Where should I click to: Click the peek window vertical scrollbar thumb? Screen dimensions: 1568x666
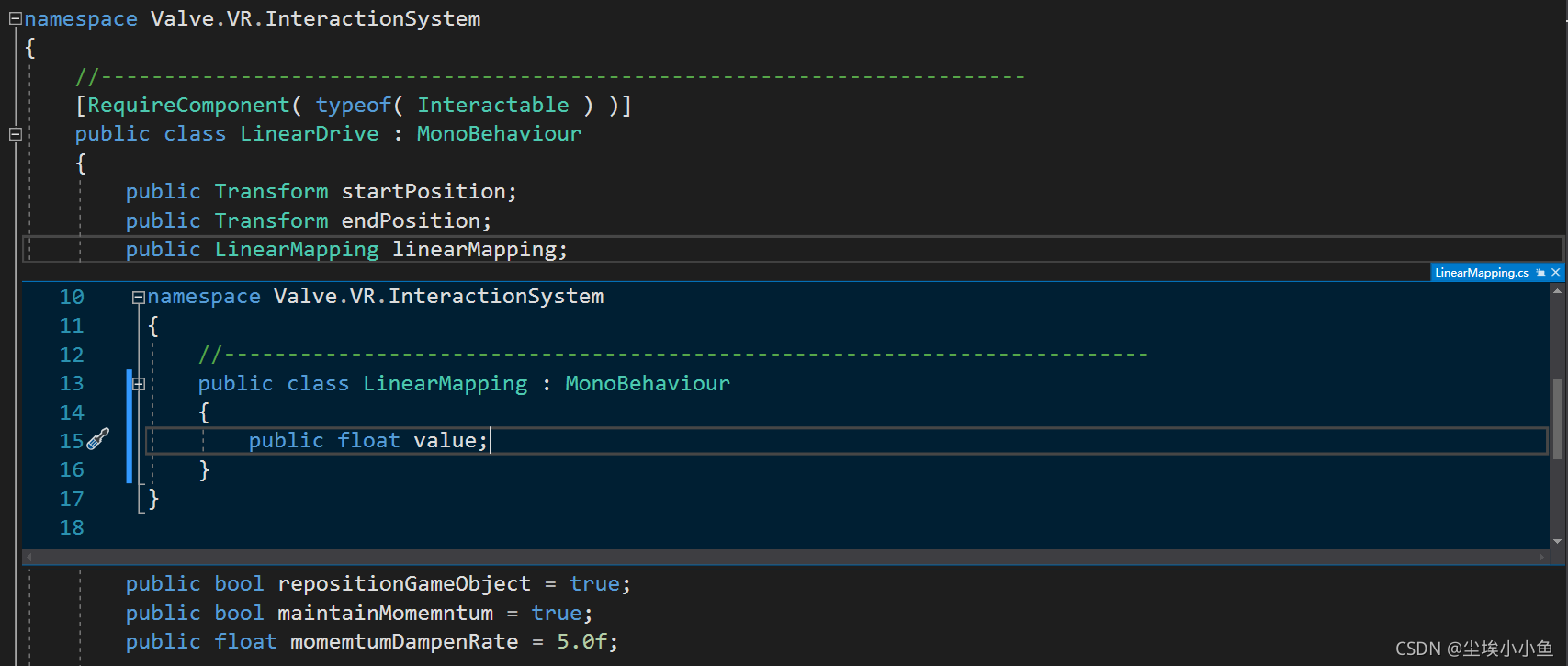(1557, 418)
